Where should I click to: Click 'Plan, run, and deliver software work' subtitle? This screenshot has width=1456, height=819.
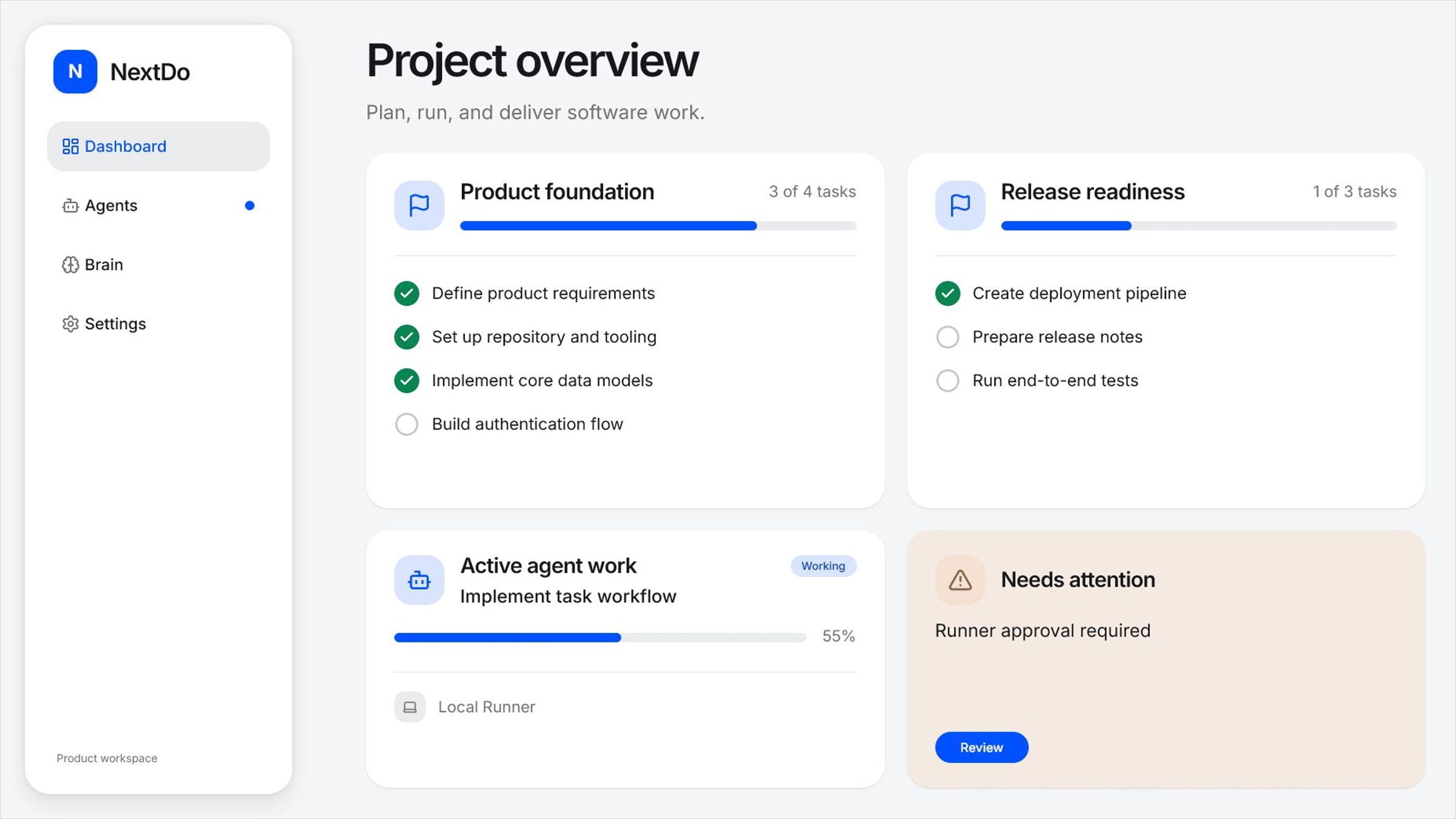coord(535,113)
